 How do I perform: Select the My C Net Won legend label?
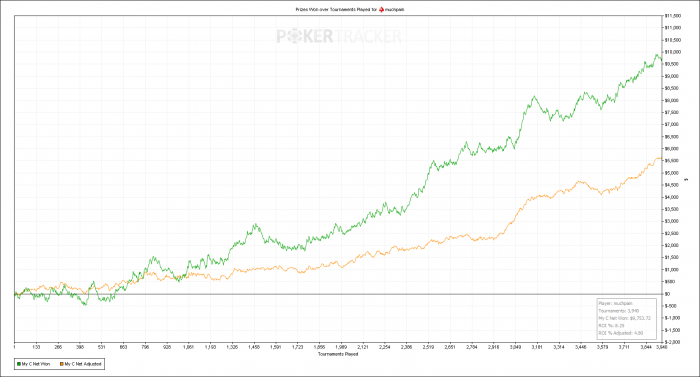point(36,364)
